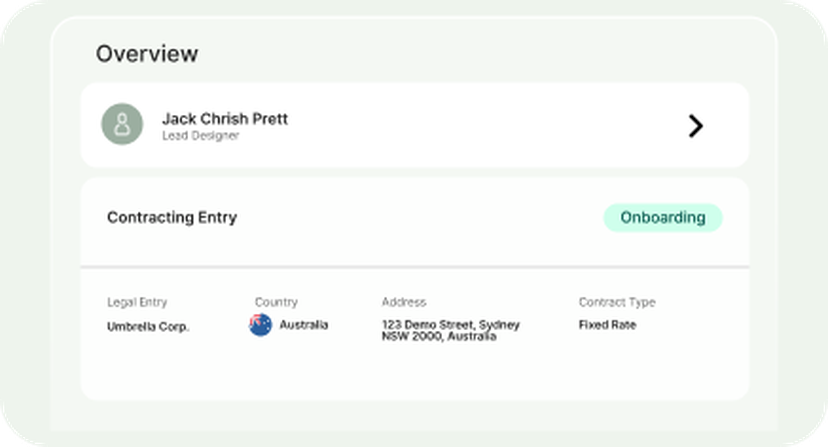Click the Onboarding status badge
The image size is (828, 447).
tap(662, 217)
